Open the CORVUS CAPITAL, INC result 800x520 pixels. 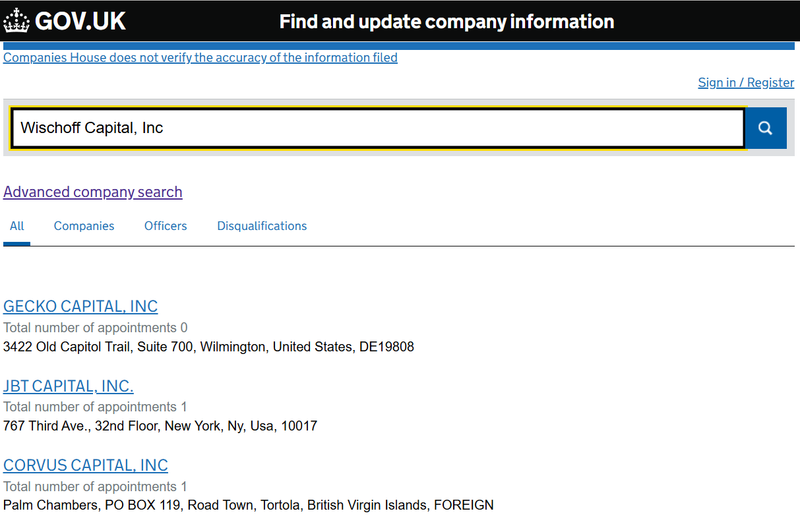[86, 465]
